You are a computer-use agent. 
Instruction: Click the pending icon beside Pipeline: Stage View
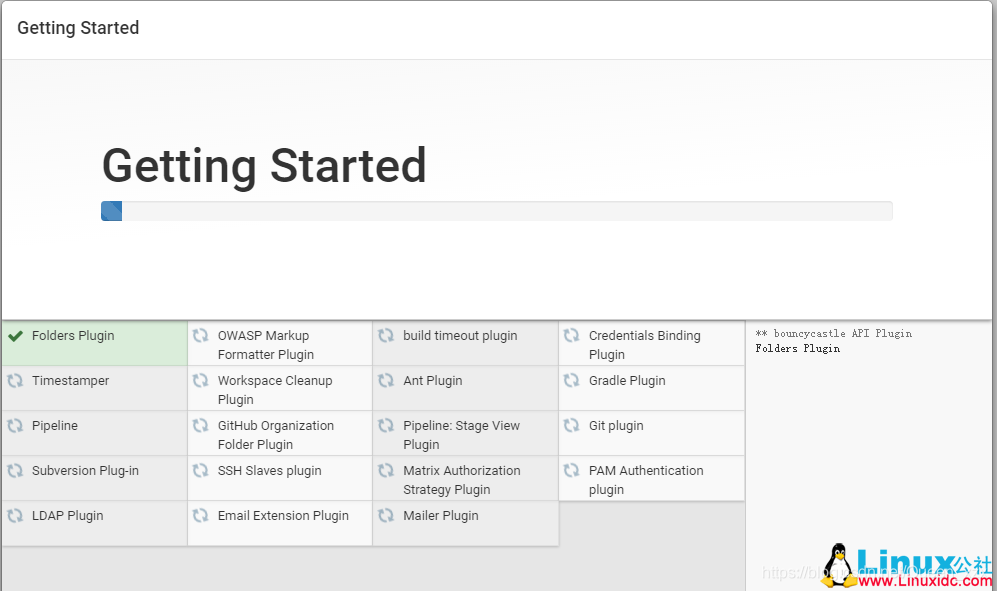pos(386,426)
